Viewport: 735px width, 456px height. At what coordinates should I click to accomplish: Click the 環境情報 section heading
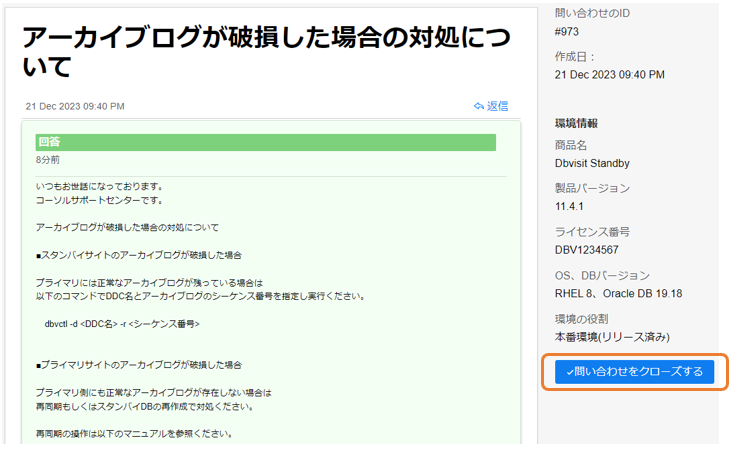pos(576,123)
